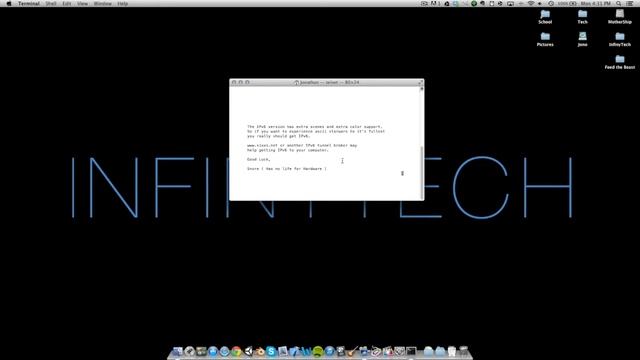Open Launchpad rocket icon in Dock

(190, 351)
